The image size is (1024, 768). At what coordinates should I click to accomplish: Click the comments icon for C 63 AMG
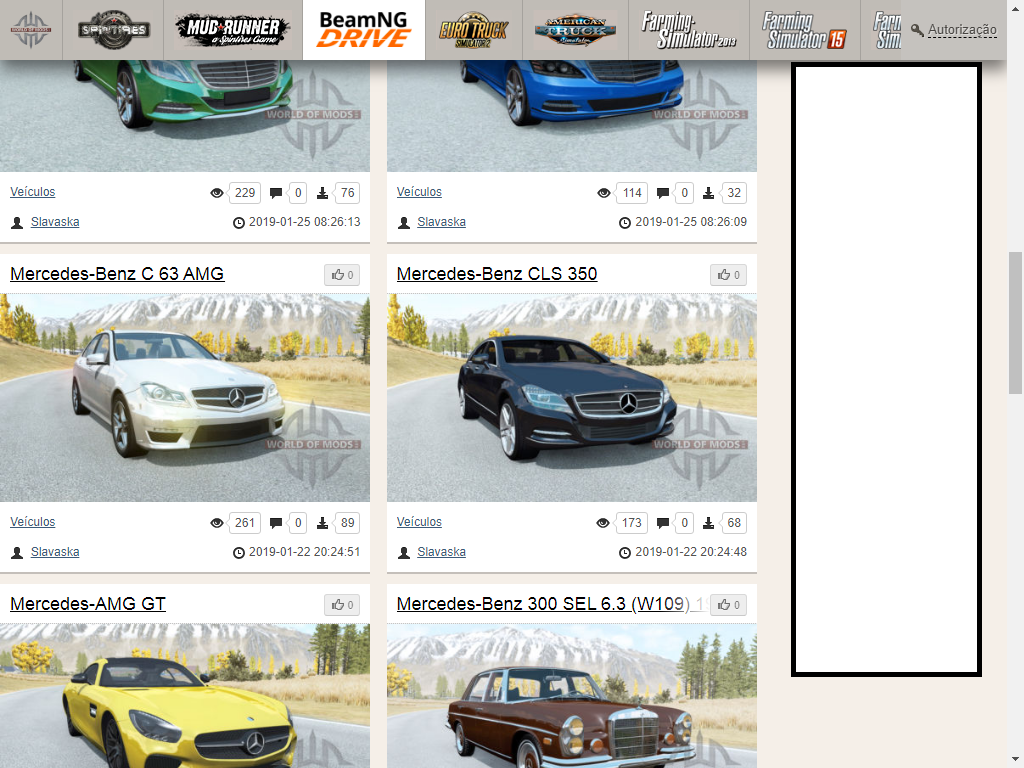click(x=276, y=523)
